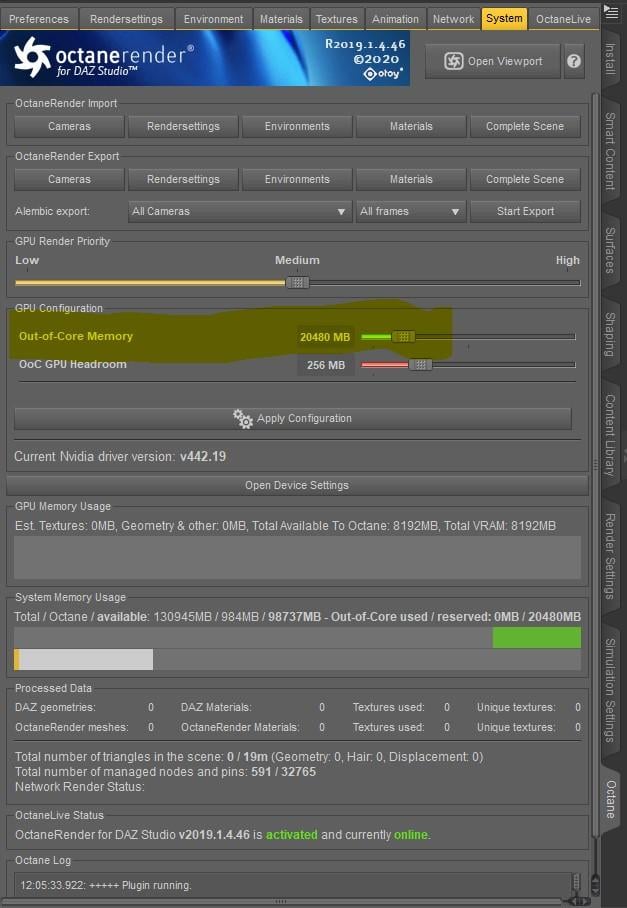Viewport: 627px width, 908px height.
Task: Click the green 'activated' status text
Action: (x=292, y=835)
